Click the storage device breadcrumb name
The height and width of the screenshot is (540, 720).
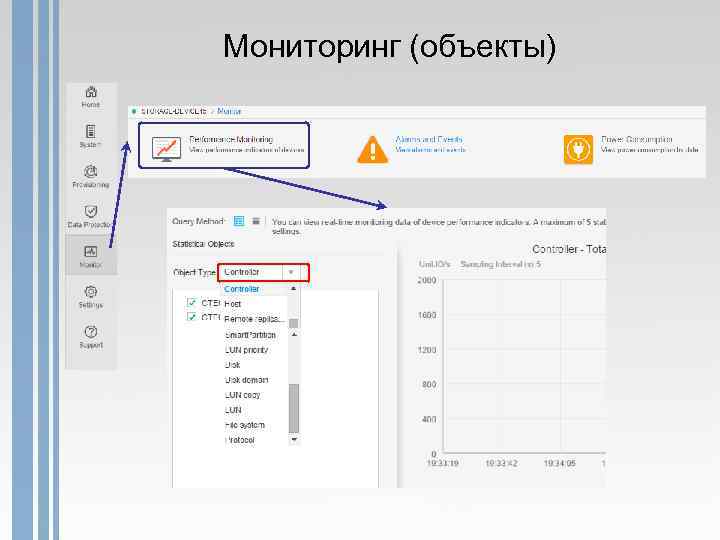174,111
